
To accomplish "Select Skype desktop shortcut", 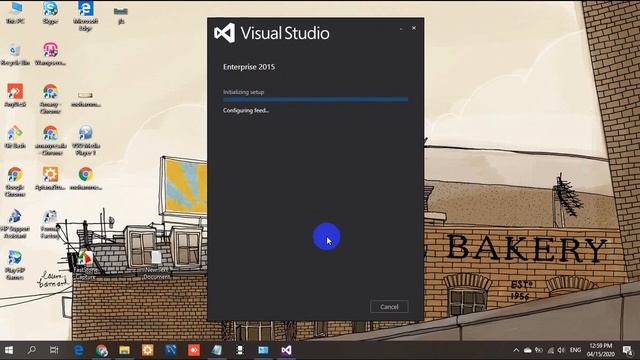I will [x=50, y=13].
